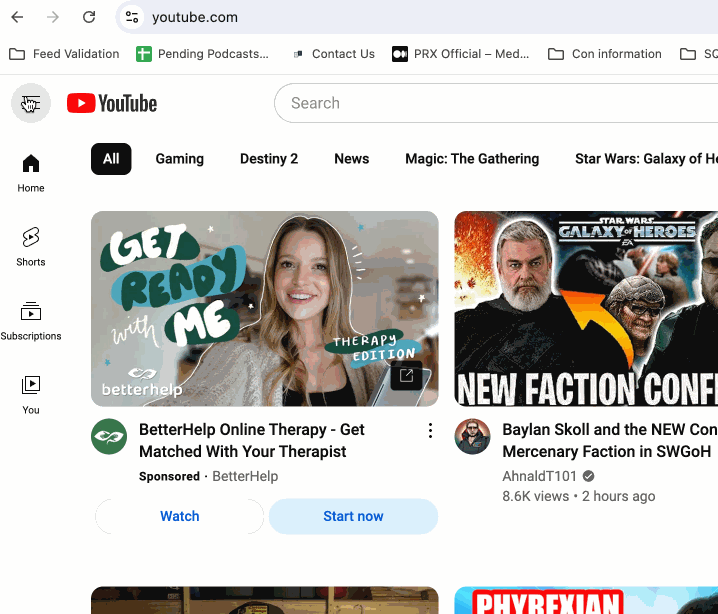Open the bottom-left partially visible video thumbnail
The height and width of the screenshot is (614, 718).
(x=265, y=600)
